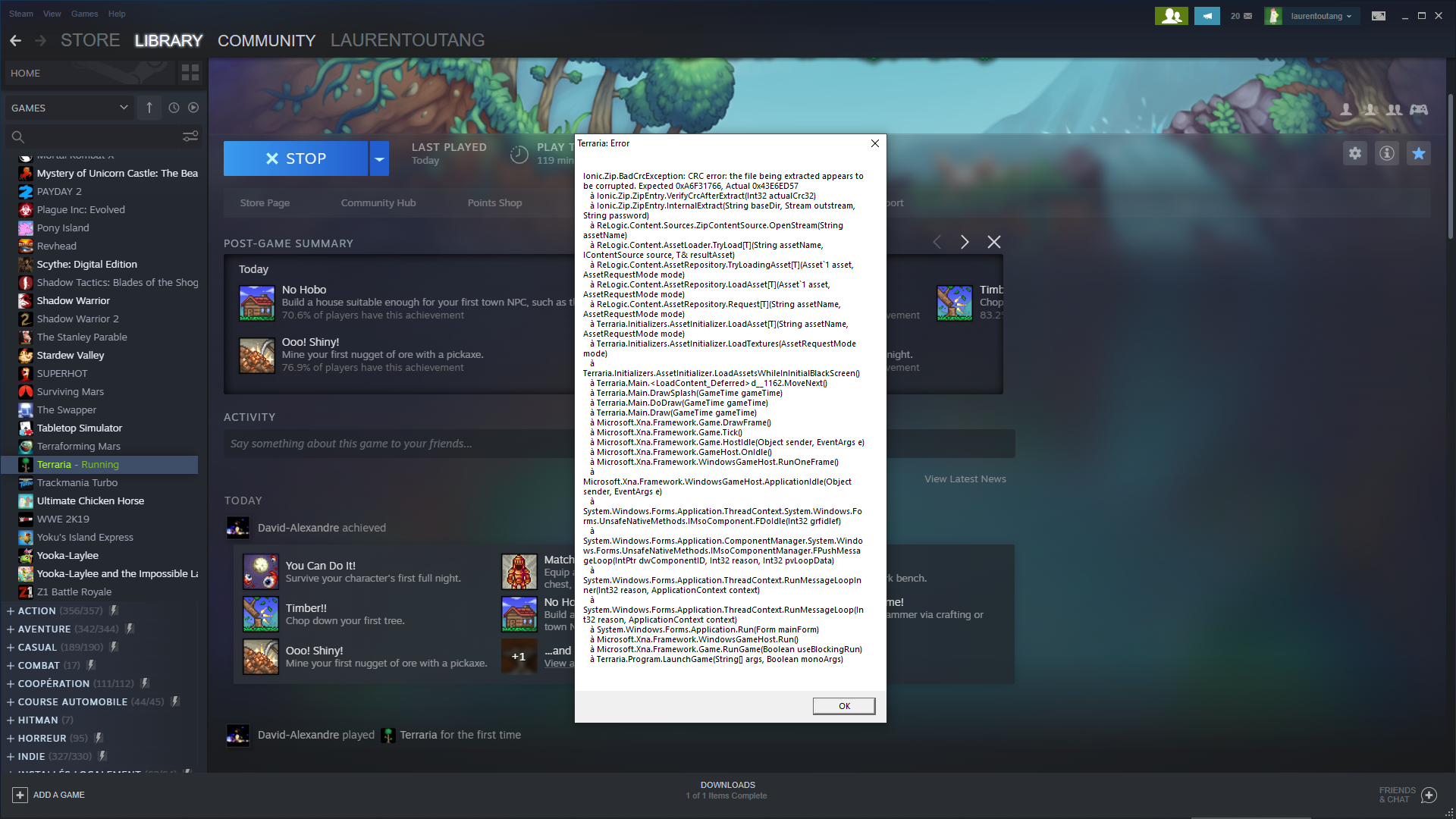1456x819 pixels.
Task: Open the 20 notifications inbox
Action: click(1241, 16)
